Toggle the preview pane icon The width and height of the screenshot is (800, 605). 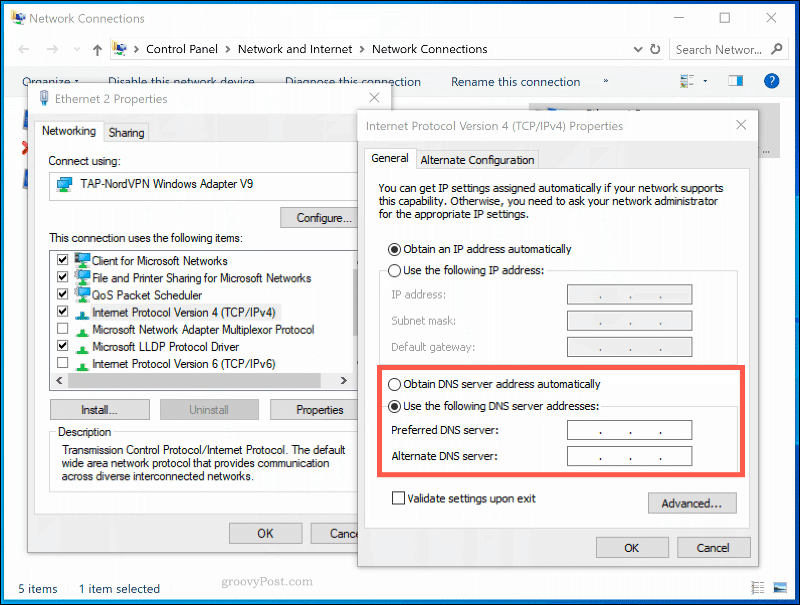click(x=735, y=81)
